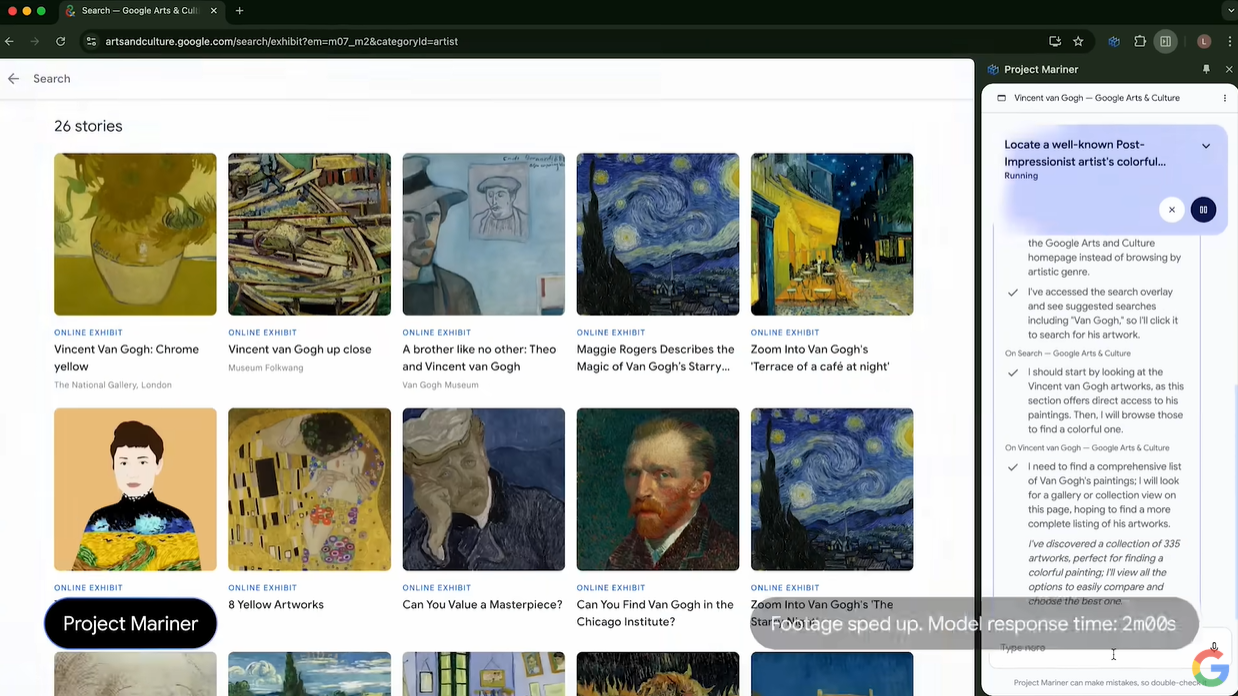Pause the running Mariner task
Viewport: 1238px width, 696px height.
tap(1203, 209)
